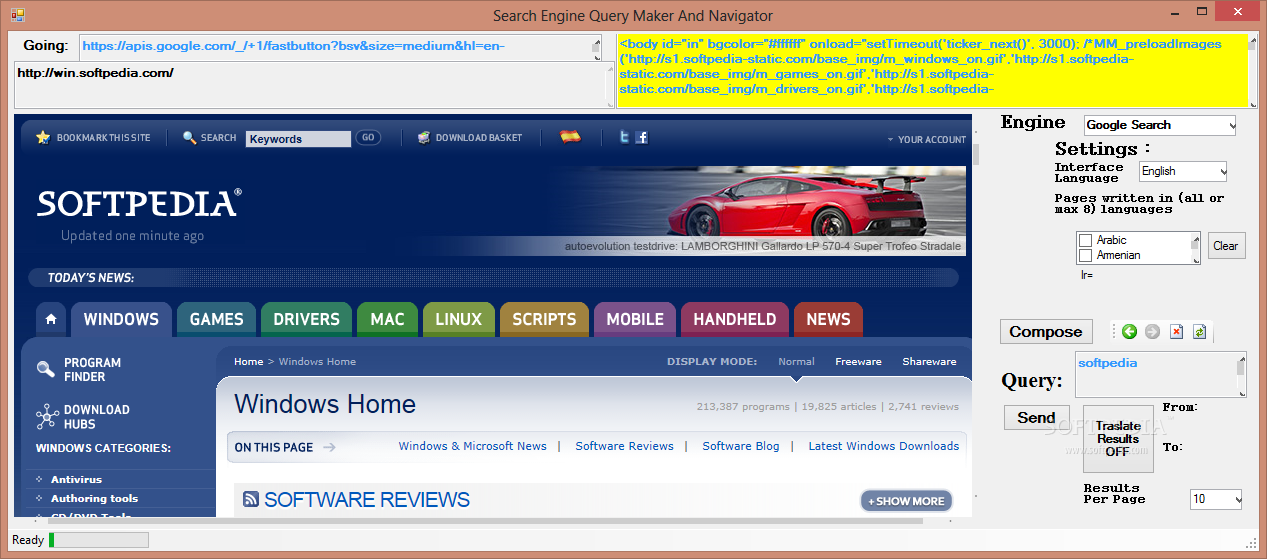1267x559 pixels.
Task: Click the Clear languages button
Action: (1225, 246)
